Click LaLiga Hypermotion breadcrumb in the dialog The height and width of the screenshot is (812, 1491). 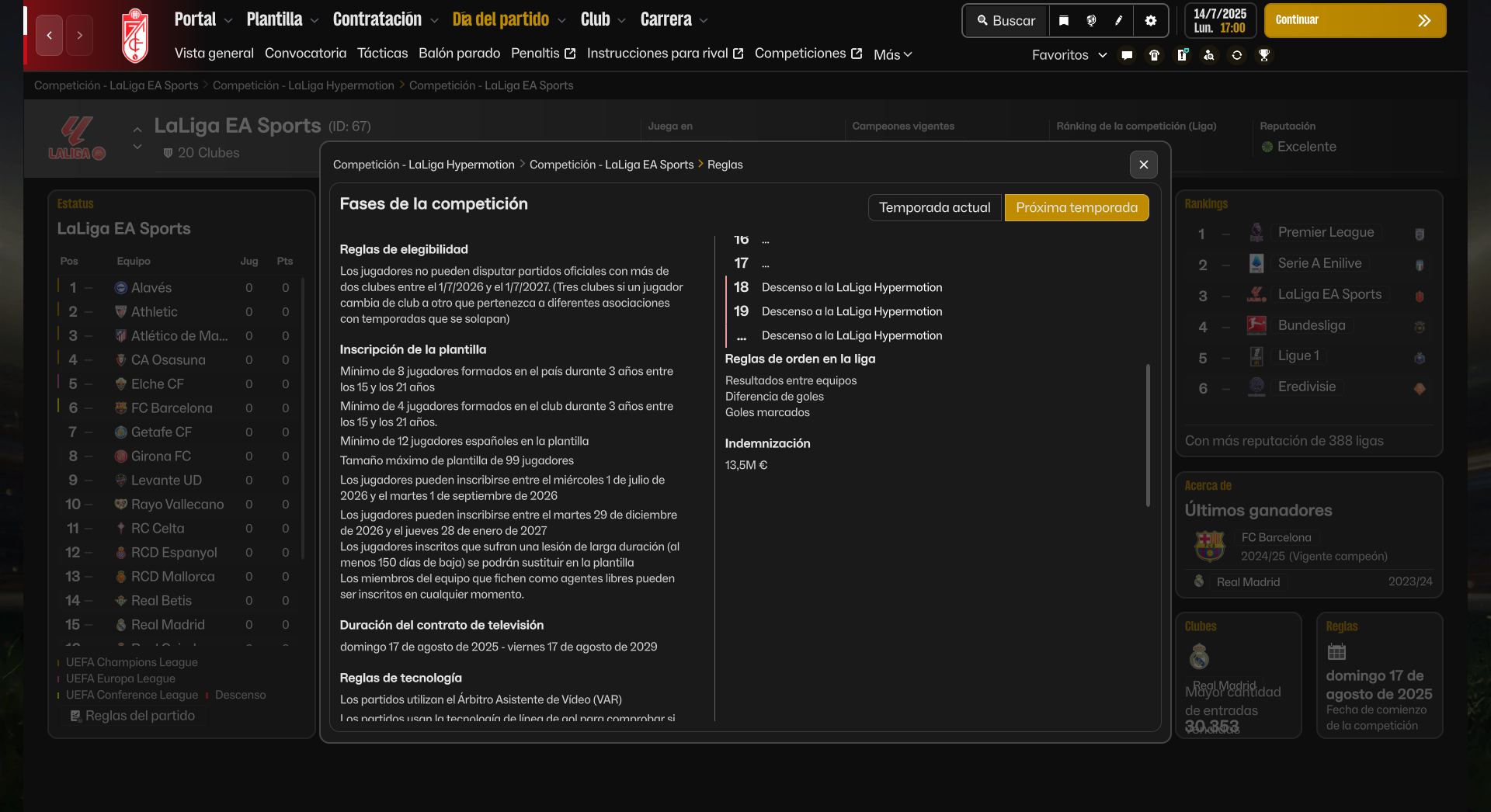(423, 165)
